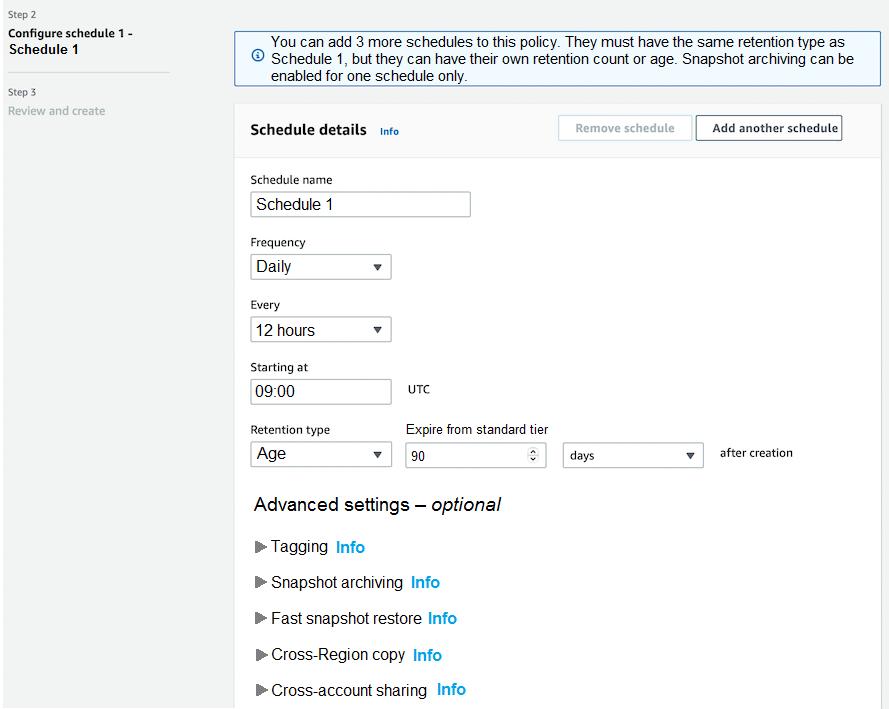Expand the Snapshot archiving section
The height and width of the screenshot is (709, 889).
tap(261, 583)
